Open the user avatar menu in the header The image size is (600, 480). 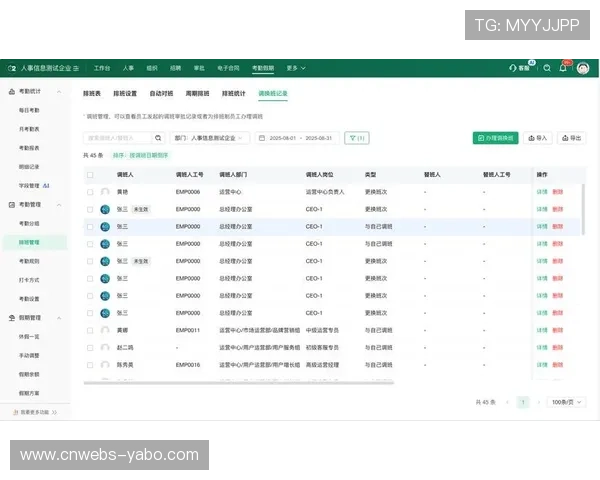pos(583,68)
